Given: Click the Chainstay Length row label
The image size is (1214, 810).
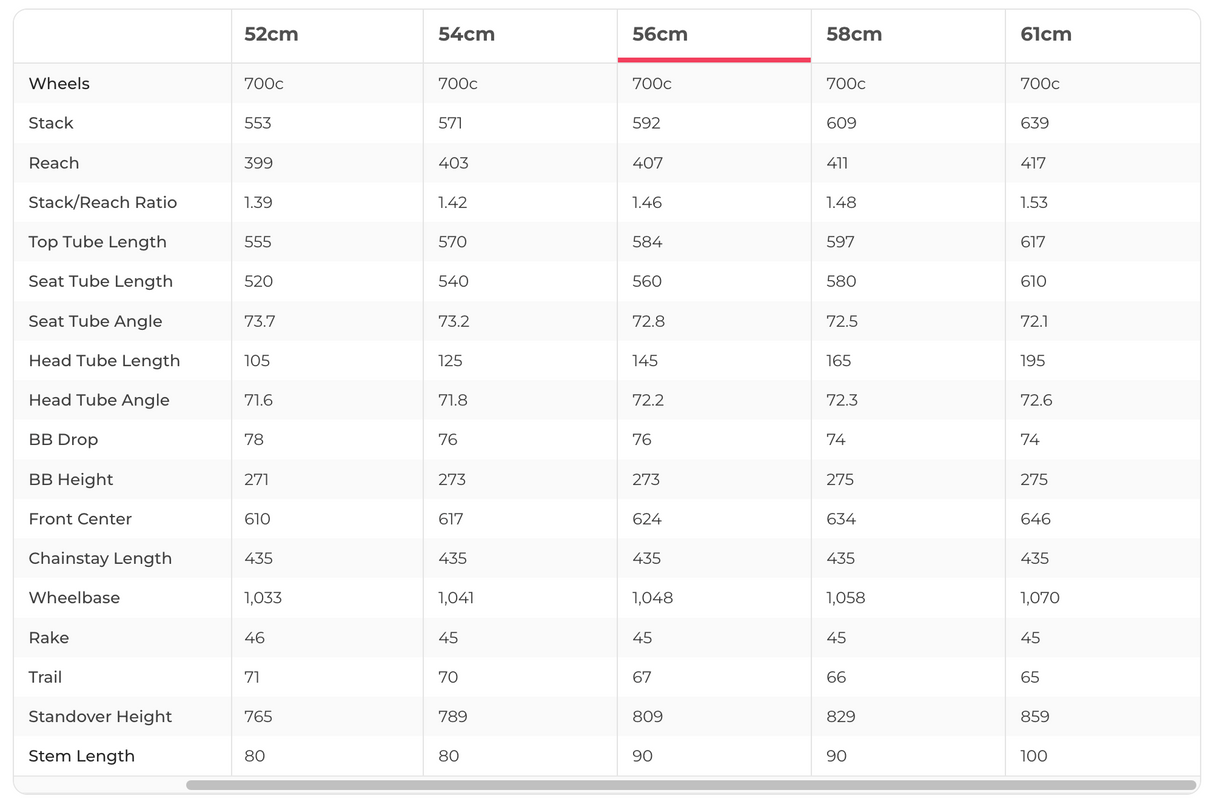Looking at the screenshot, I should [100, 558].
